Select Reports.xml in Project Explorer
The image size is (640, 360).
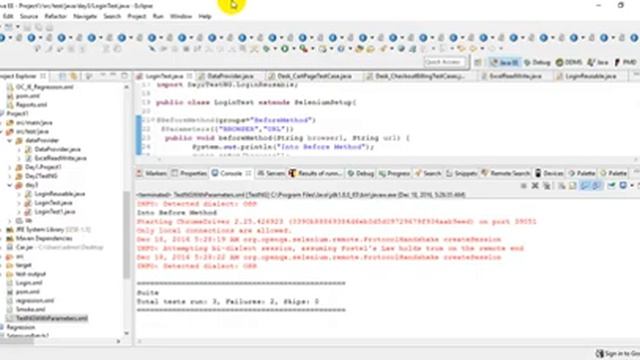[x=31, y=104]
